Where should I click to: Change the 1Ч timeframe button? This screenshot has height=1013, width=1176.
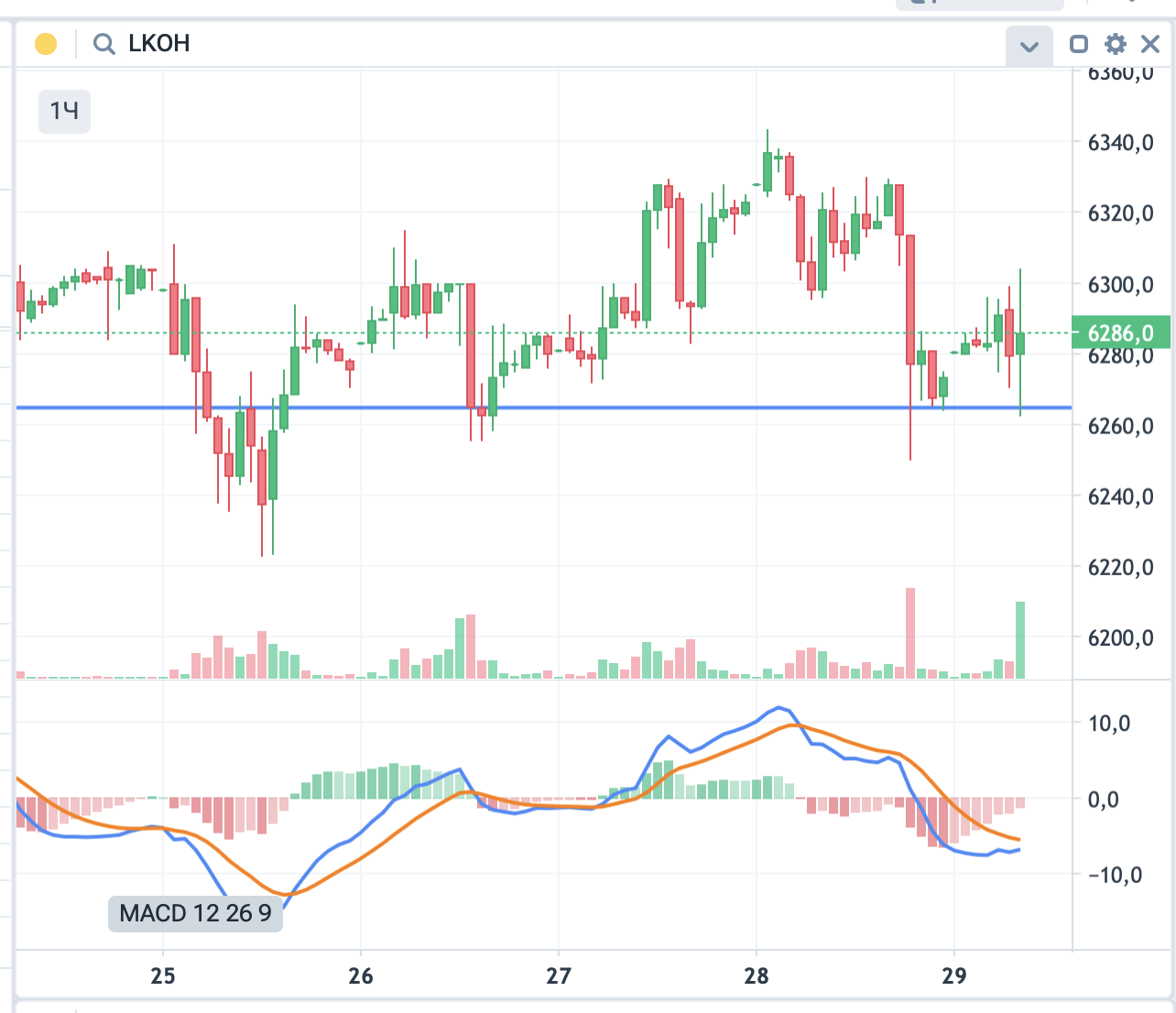64,112
